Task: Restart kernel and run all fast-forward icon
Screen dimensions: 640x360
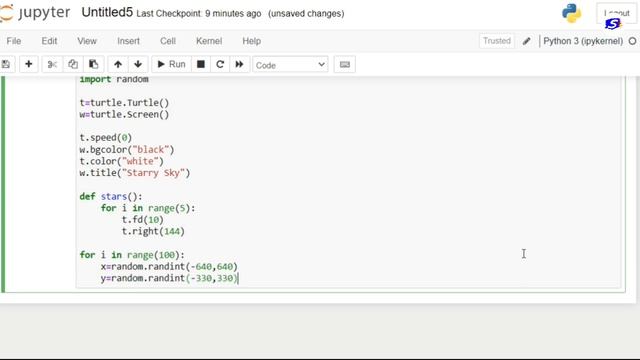Action: coord(239,64)
